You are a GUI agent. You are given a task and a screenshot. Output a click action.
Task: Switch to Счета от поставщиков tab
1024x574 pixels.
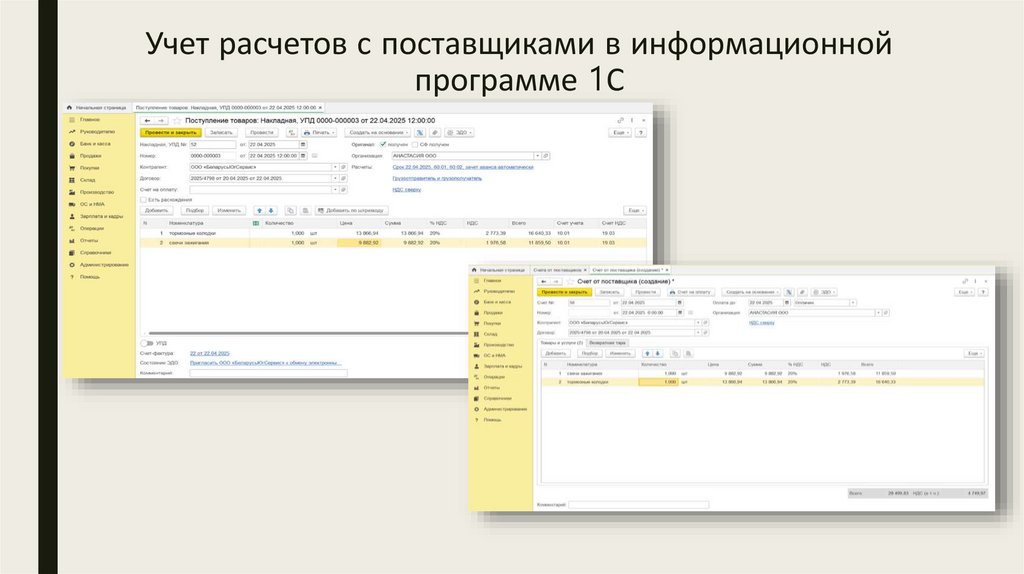coord(559,270)
